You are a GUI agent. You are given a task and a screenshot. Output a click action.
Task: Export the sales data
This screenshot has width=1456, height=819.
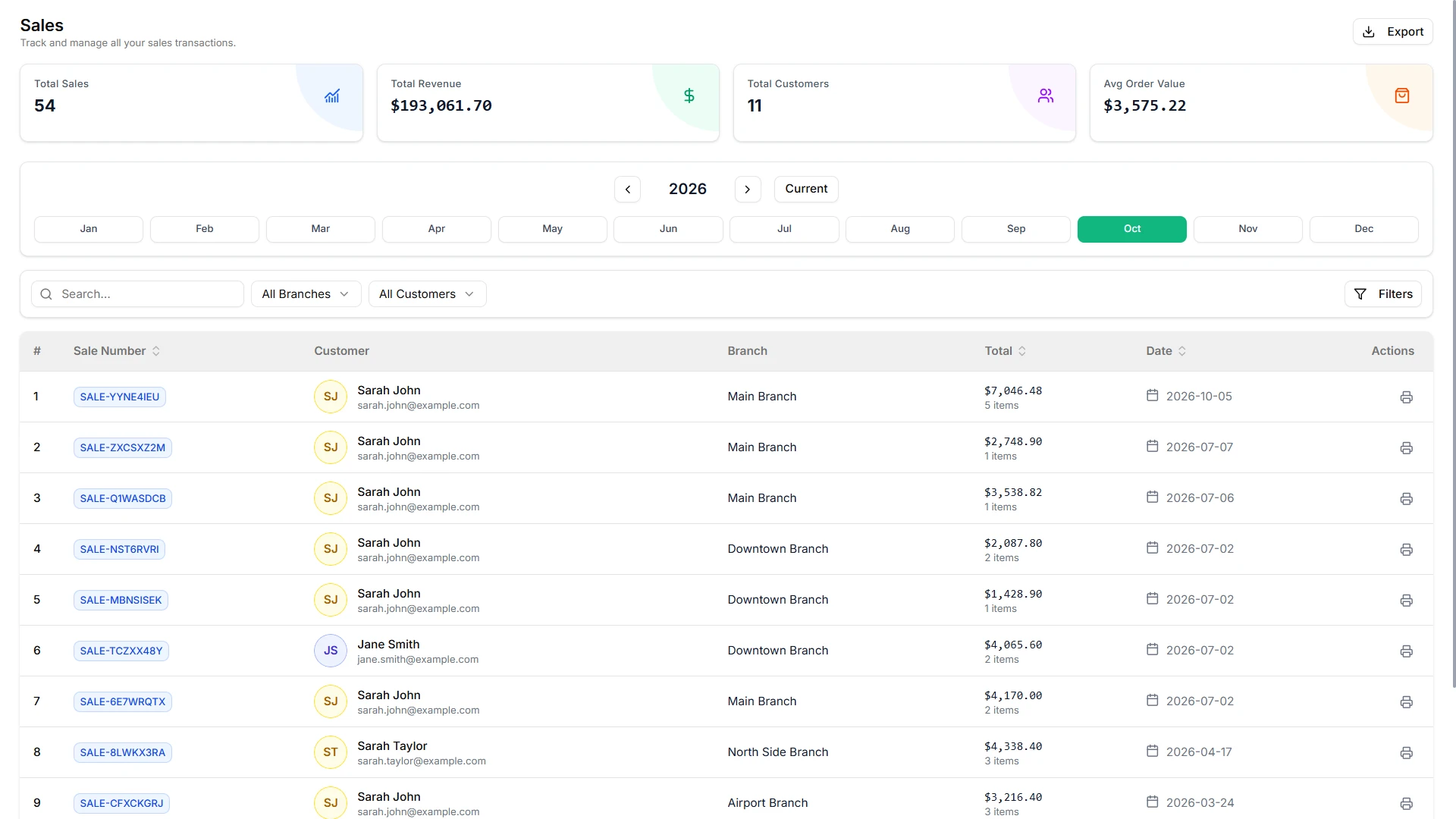tap(1392, 32)
